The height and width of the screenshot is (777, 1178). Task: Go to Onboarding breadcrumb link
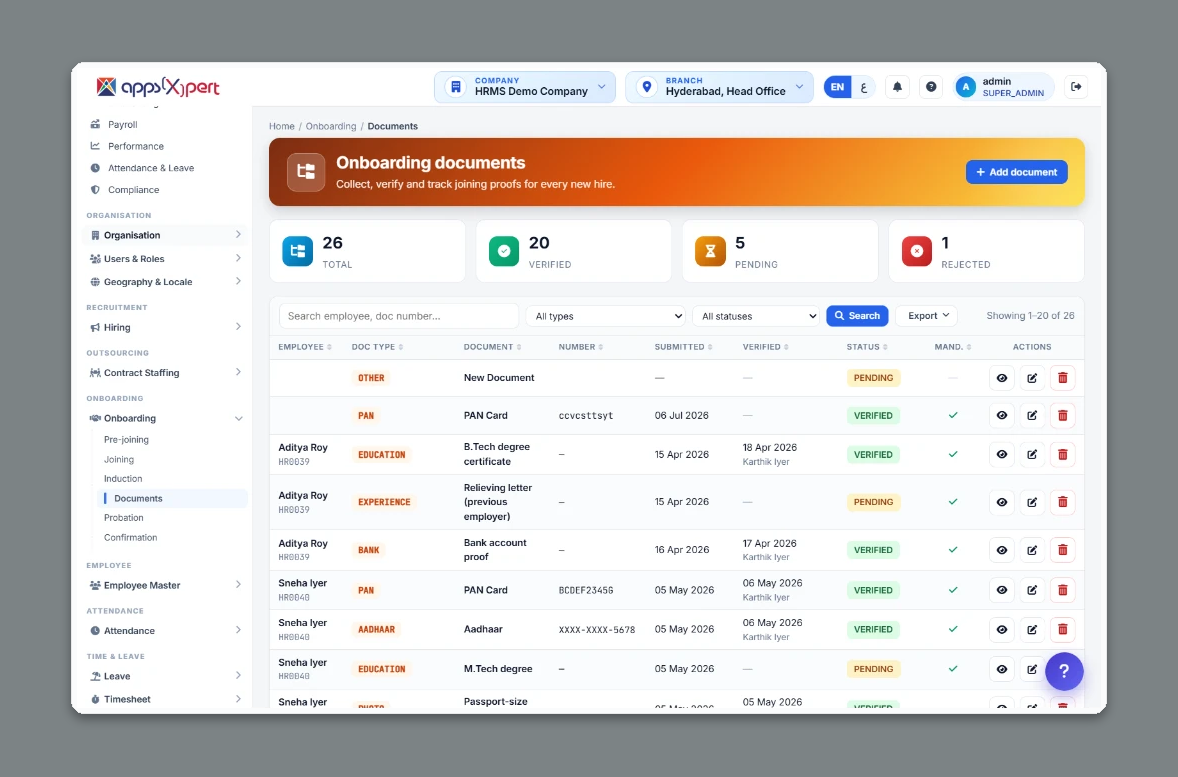coord(331,126)
